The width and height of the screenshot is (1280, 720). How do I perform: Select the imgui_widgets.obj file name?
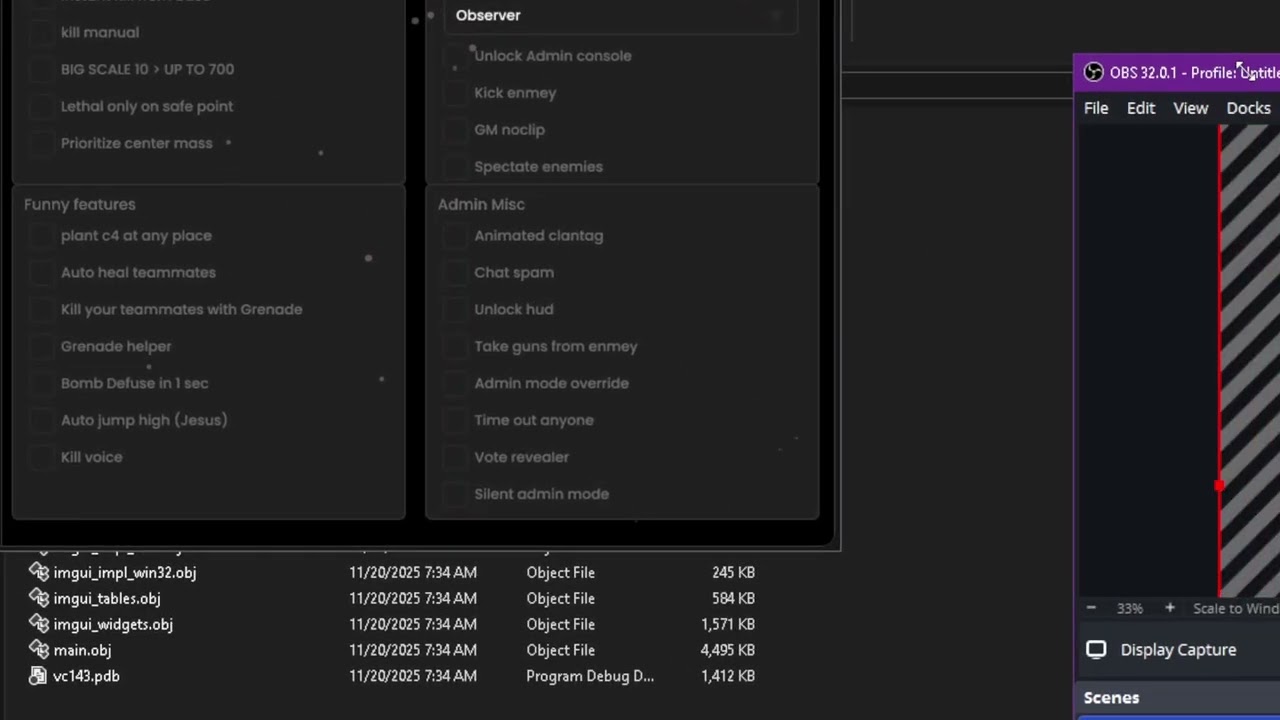point(113,625)
